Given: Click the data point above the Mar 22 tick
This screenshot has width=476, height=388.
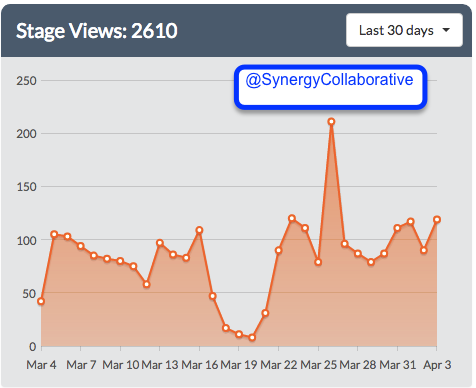Looking at the screenshot, I should pos(278,250).
